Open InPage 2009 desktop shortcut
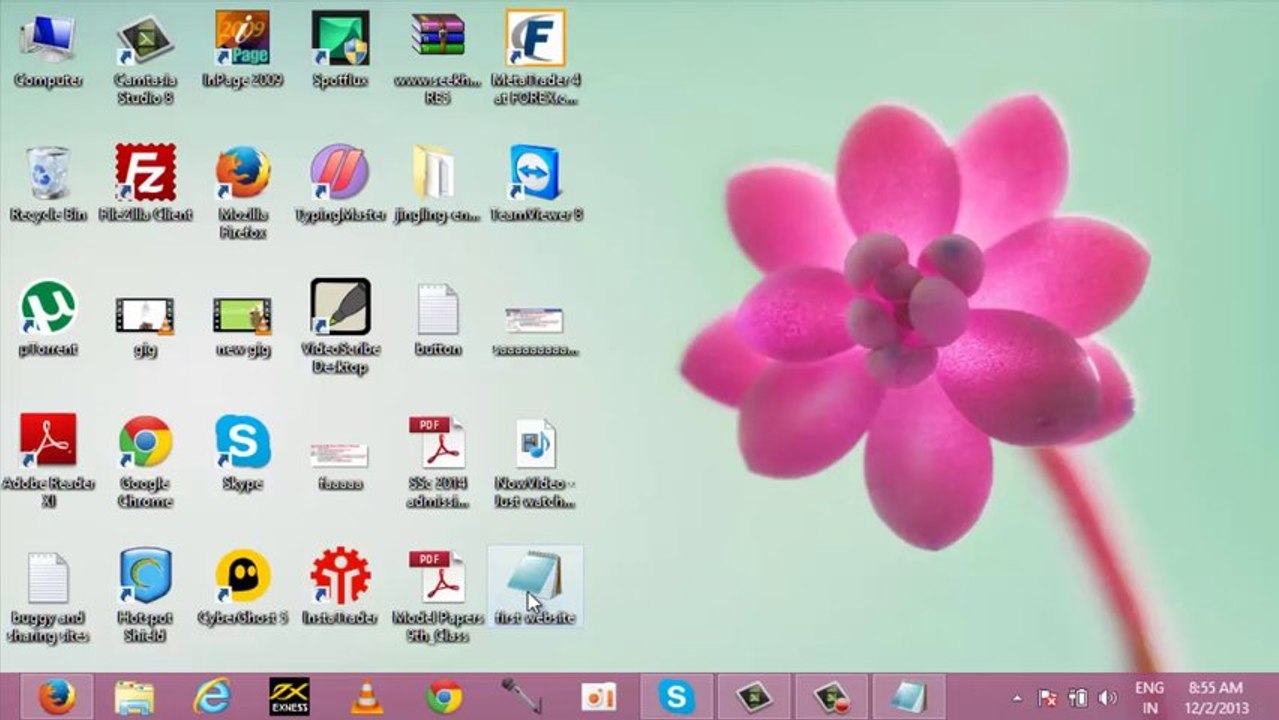The height and width of the screenshot is (720, 1279). [x=242, y=50]
